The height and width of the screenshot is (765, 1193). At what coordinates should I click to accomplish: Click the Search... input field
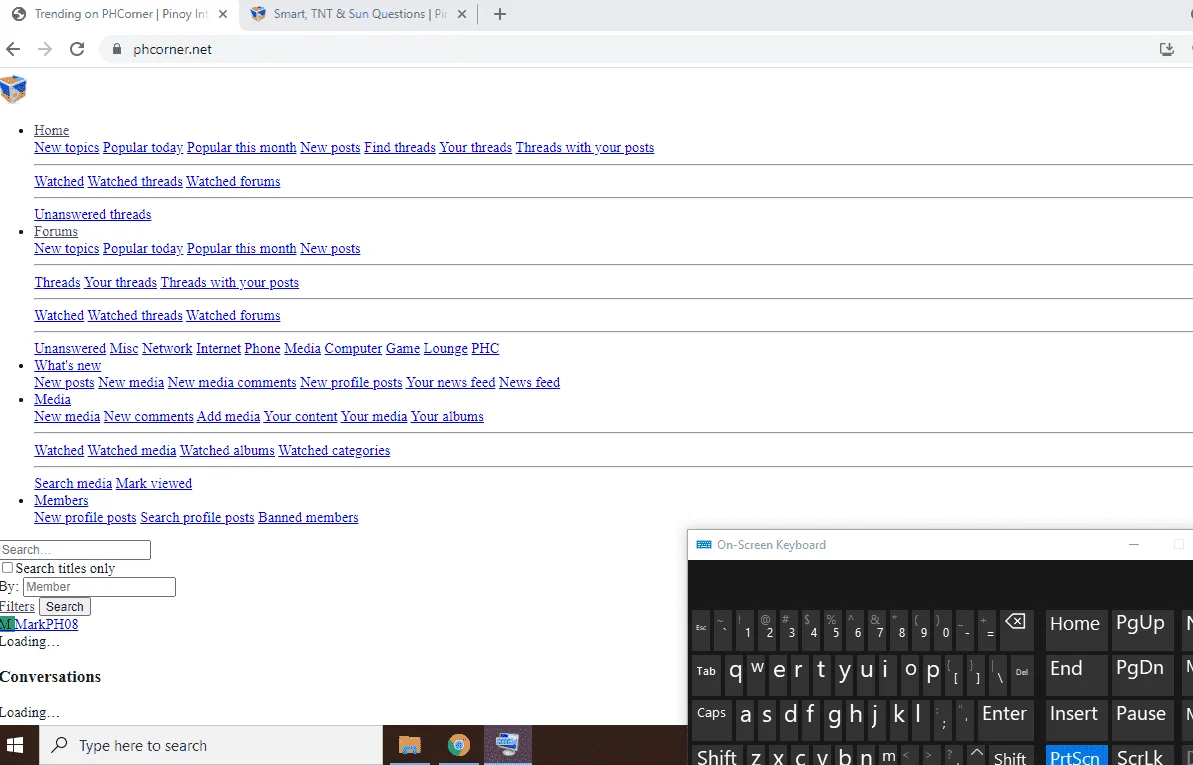click(x=75, y=550)
